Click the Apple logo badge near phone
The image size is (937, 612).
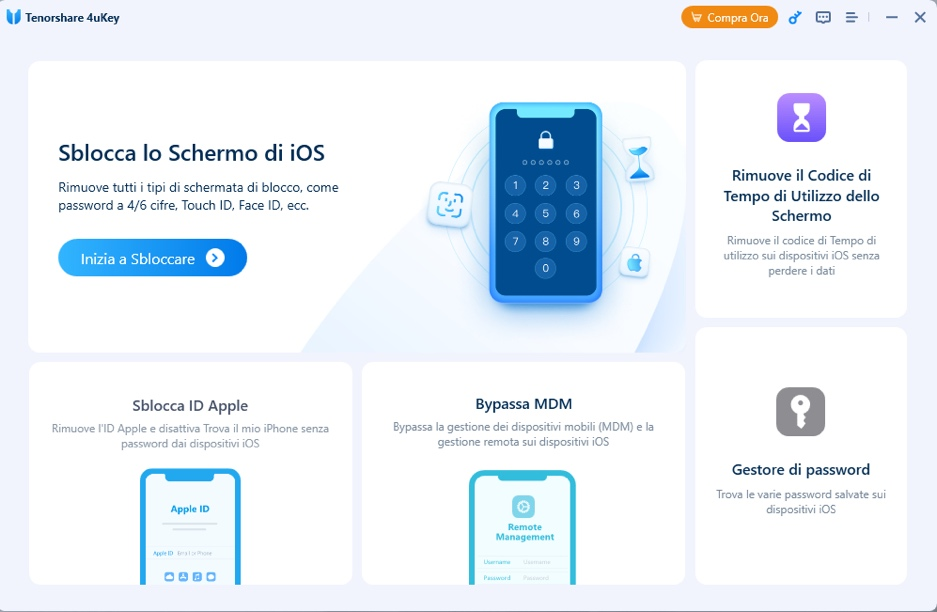click(x=634, y=262)
